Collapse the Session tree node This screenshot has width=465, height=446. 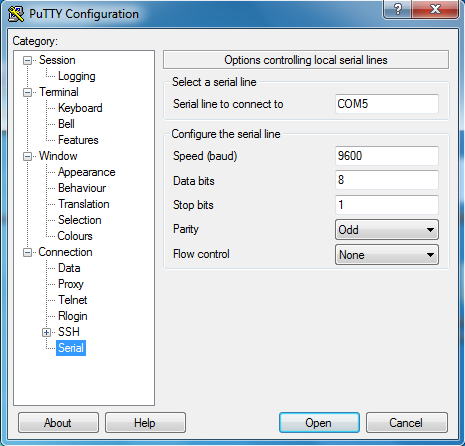click(27, 60)
